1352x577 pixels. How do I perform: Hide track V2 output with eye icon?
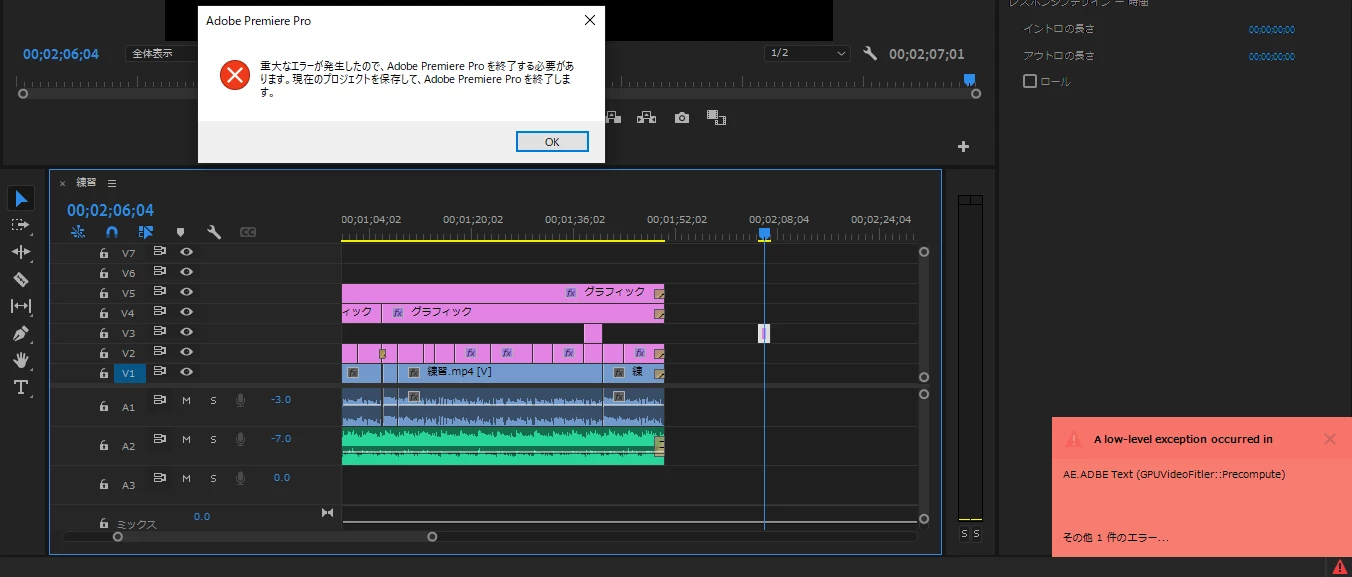[186, 352]
